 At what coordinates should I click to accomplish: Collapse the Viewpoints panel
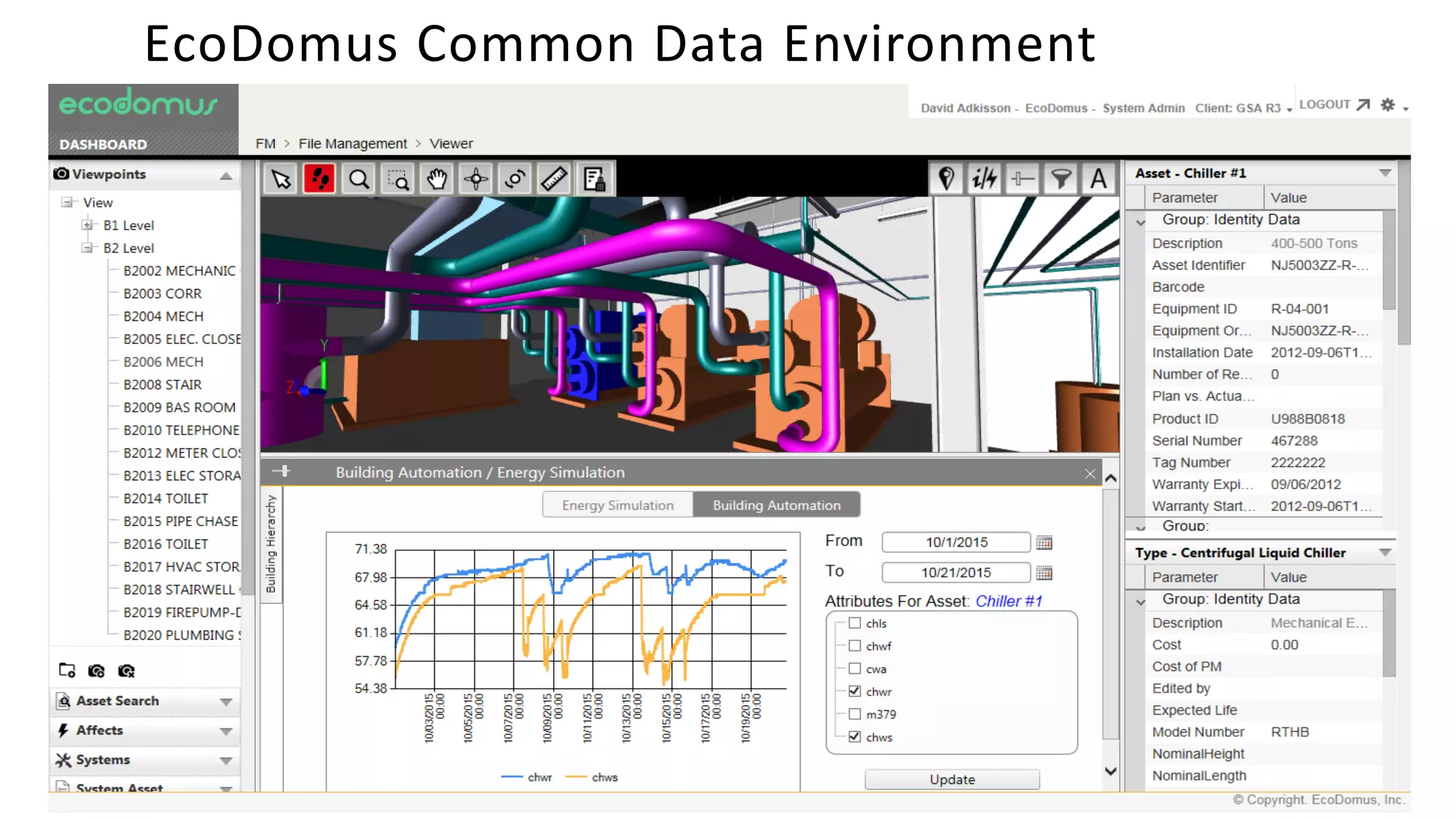(226, 176)
